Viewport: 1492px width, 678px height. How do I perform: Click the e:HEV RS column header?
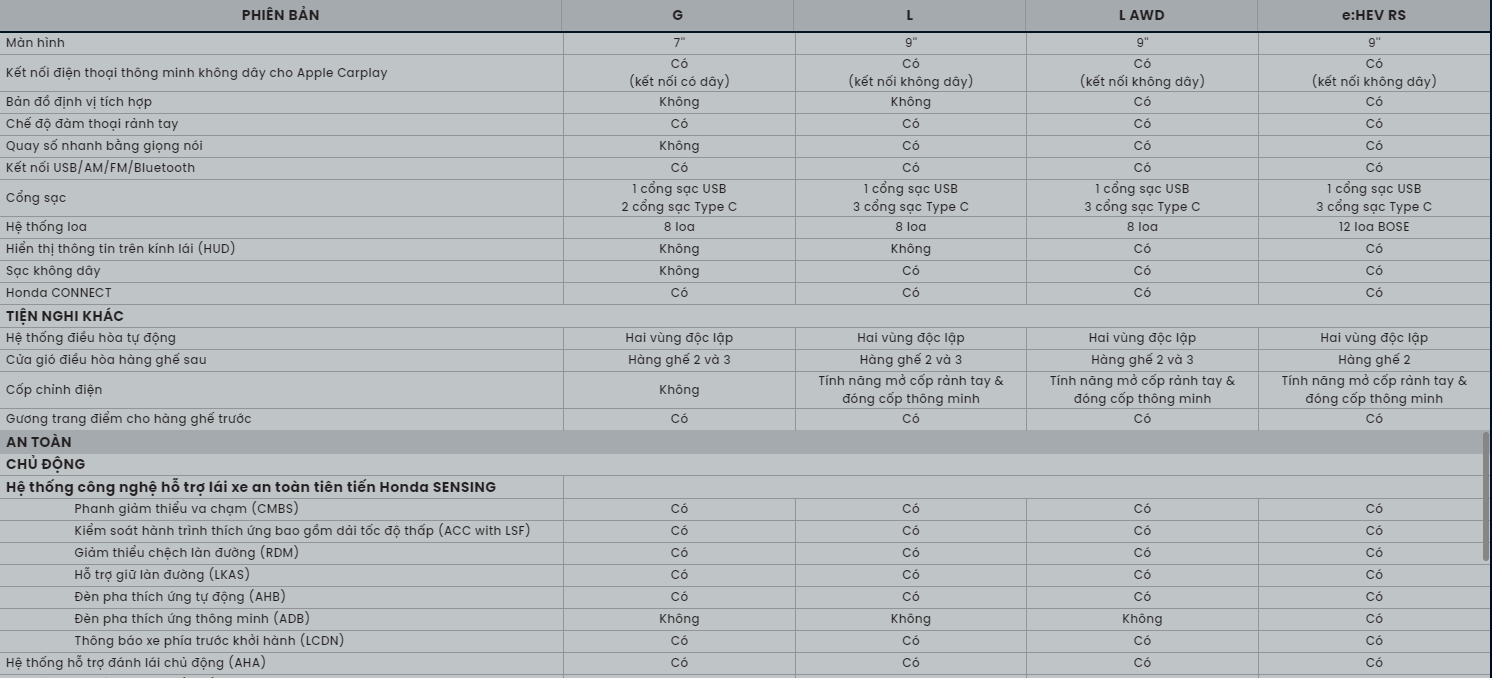(1374, 15)
